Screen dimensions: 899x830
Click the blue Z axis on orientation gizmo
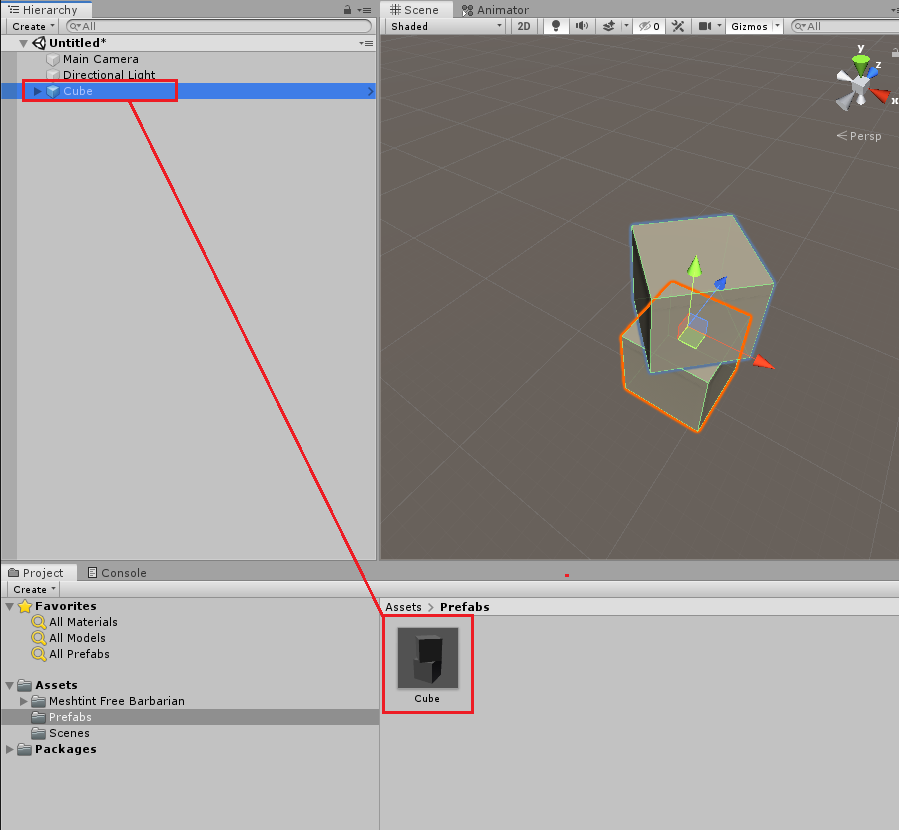coord(873,73)
